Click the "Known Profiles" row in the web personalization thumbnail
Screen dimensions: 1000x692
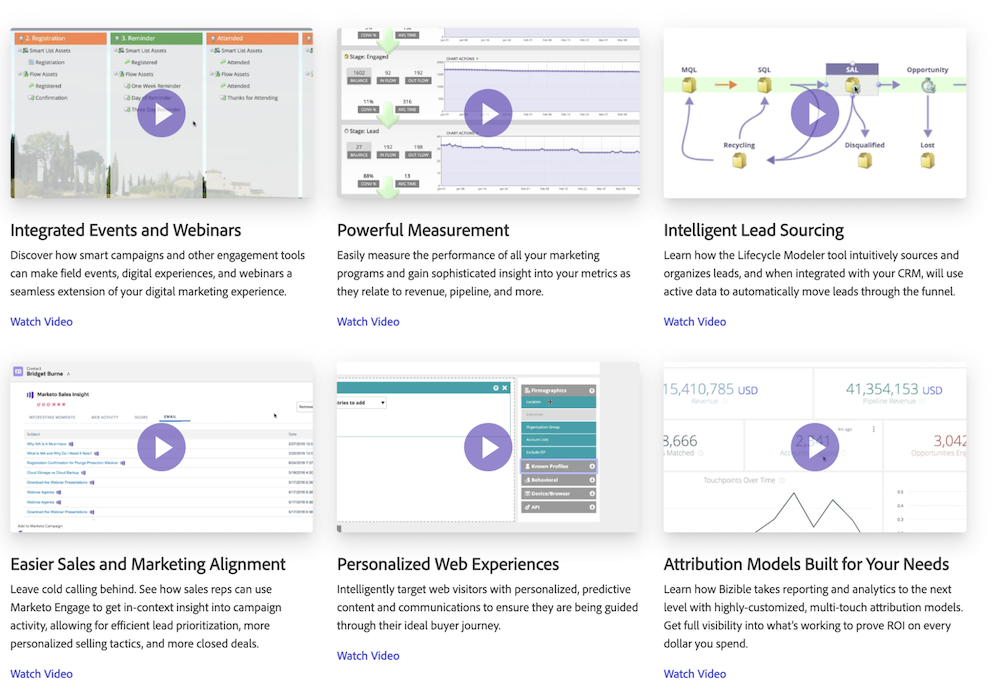(x=559, y=466)
